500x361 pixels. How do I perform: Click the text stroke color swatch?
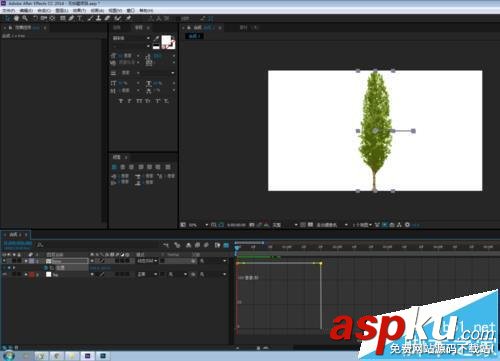tap(172, 45)
